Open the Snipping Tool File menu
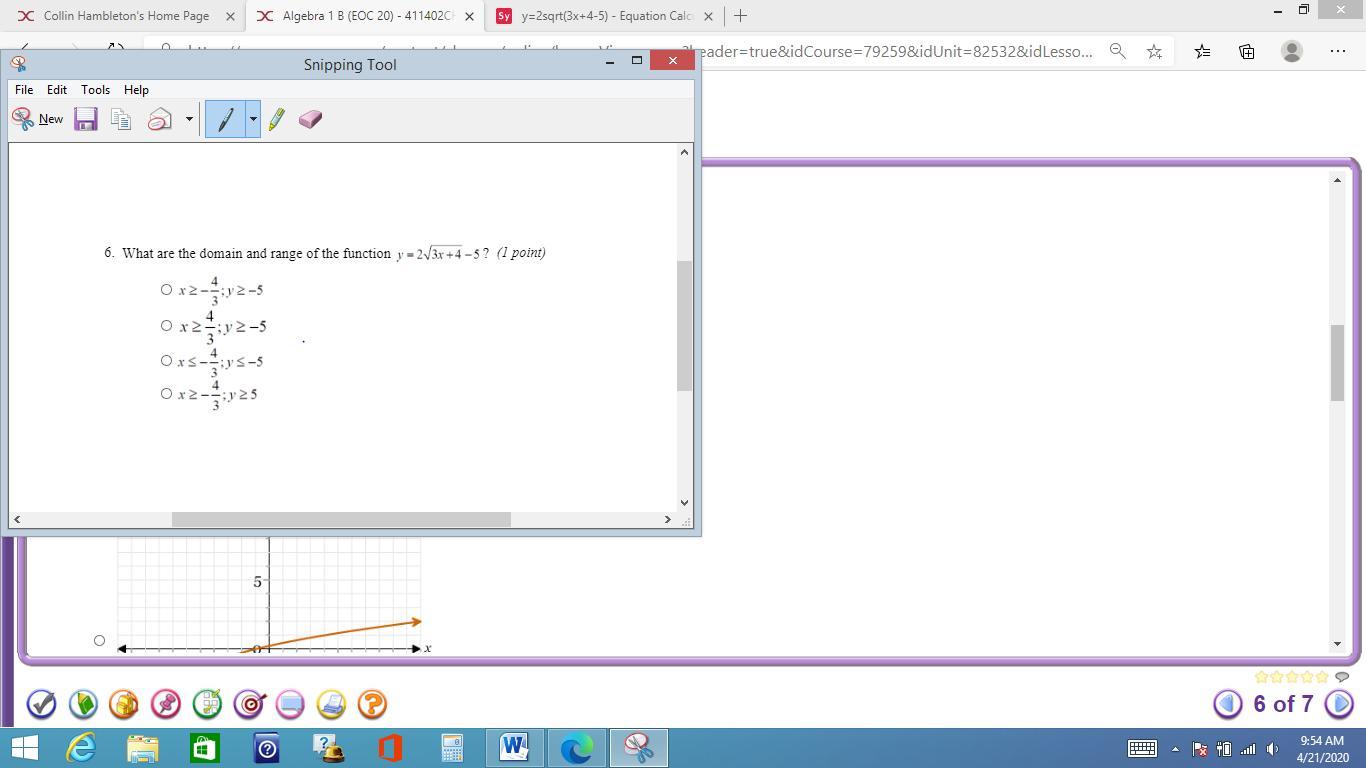Screen dimensions: 1366x768 [x=24, y=89]
